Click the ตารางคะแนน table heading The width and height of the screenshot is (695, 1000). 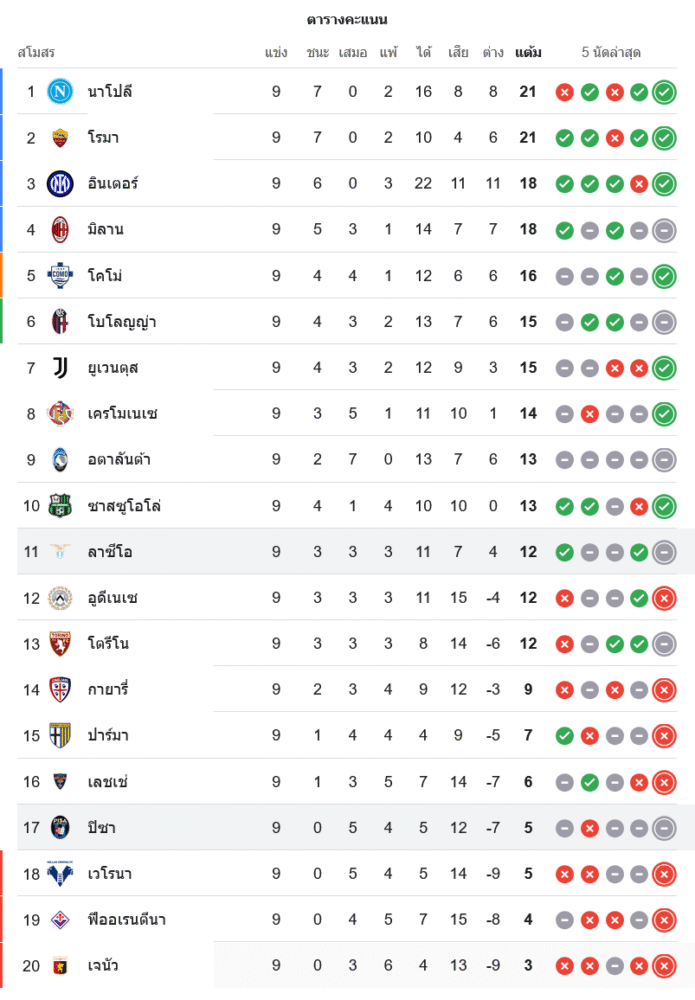click(347, 20)
